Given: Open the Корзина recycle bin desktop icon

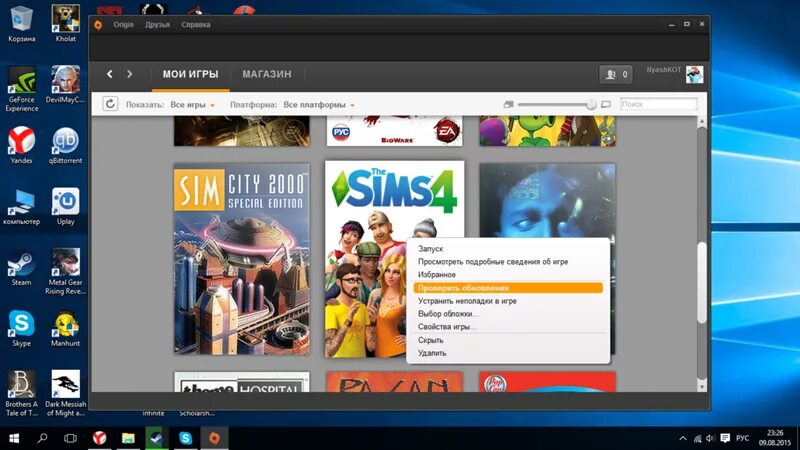Looking at the screenshot, I should coord(21,23).
